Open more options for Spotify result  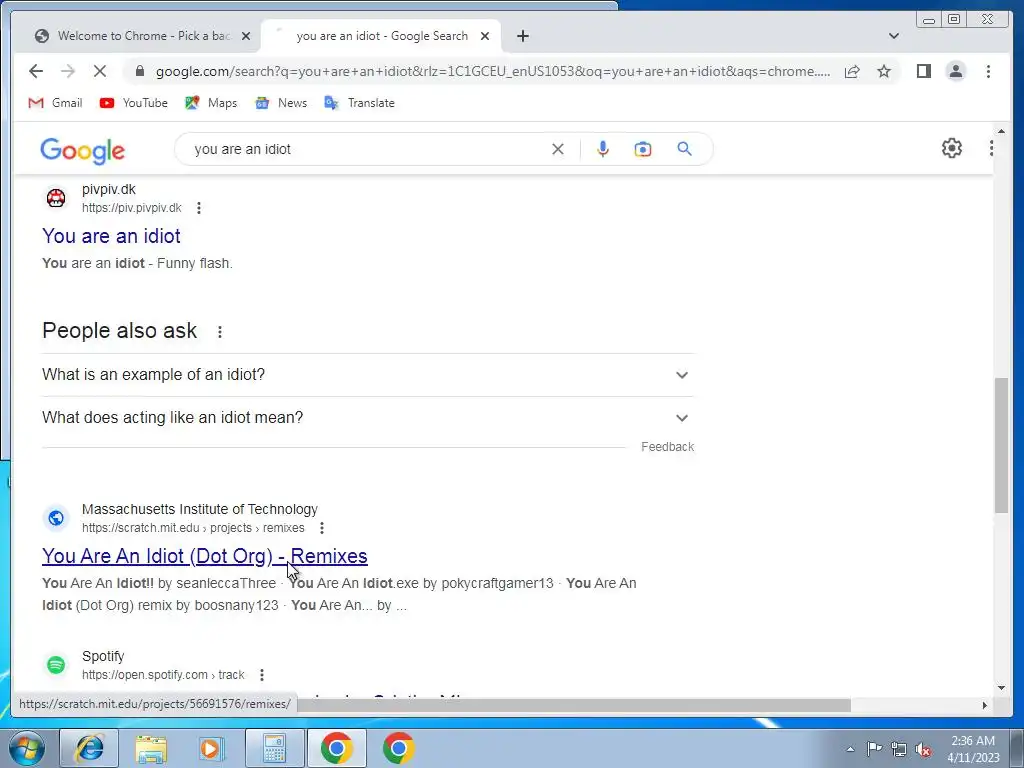tap(261, 675)
